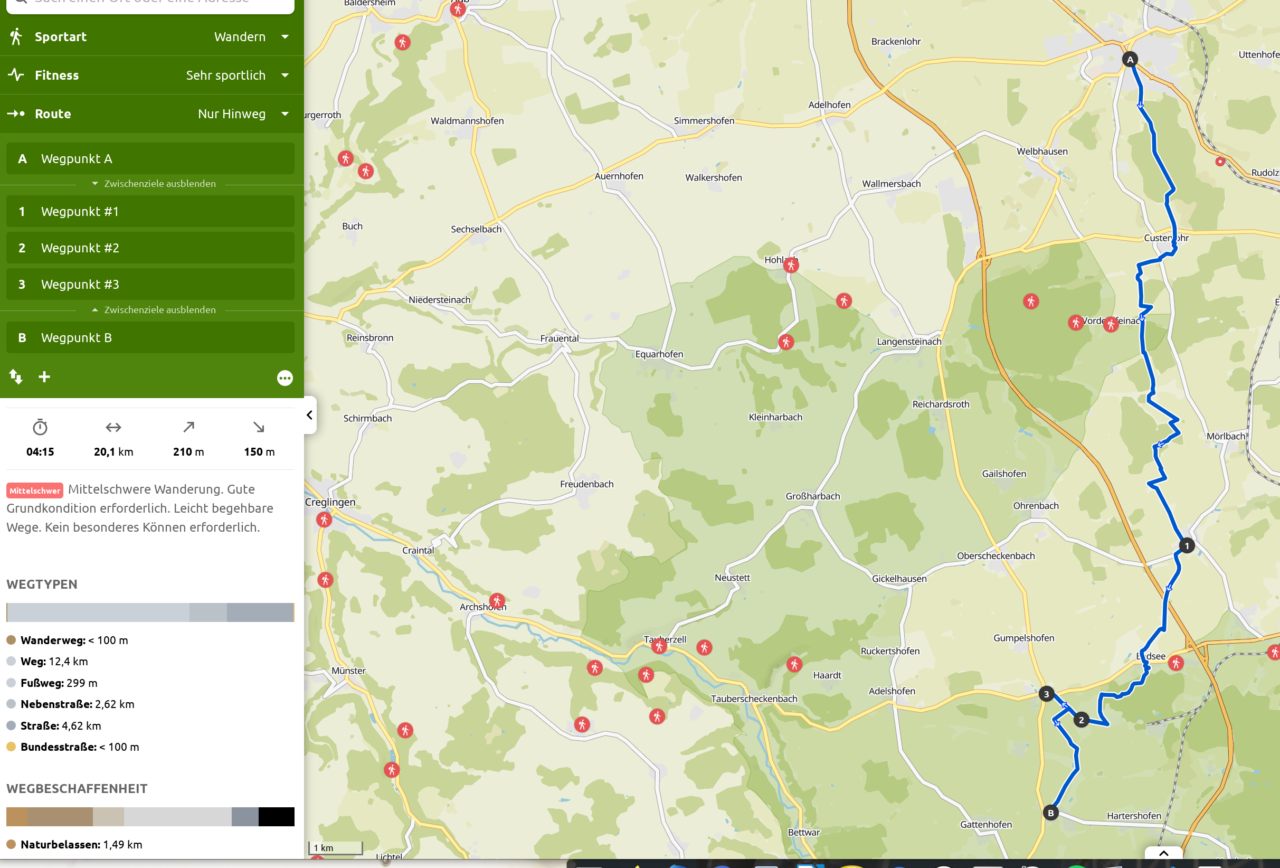Toggle lower 'Zwischenziele ausblenden' above Wegpunkt B
The width and height of the screenshot is (1280, 868).
click(x=153, y=310)
